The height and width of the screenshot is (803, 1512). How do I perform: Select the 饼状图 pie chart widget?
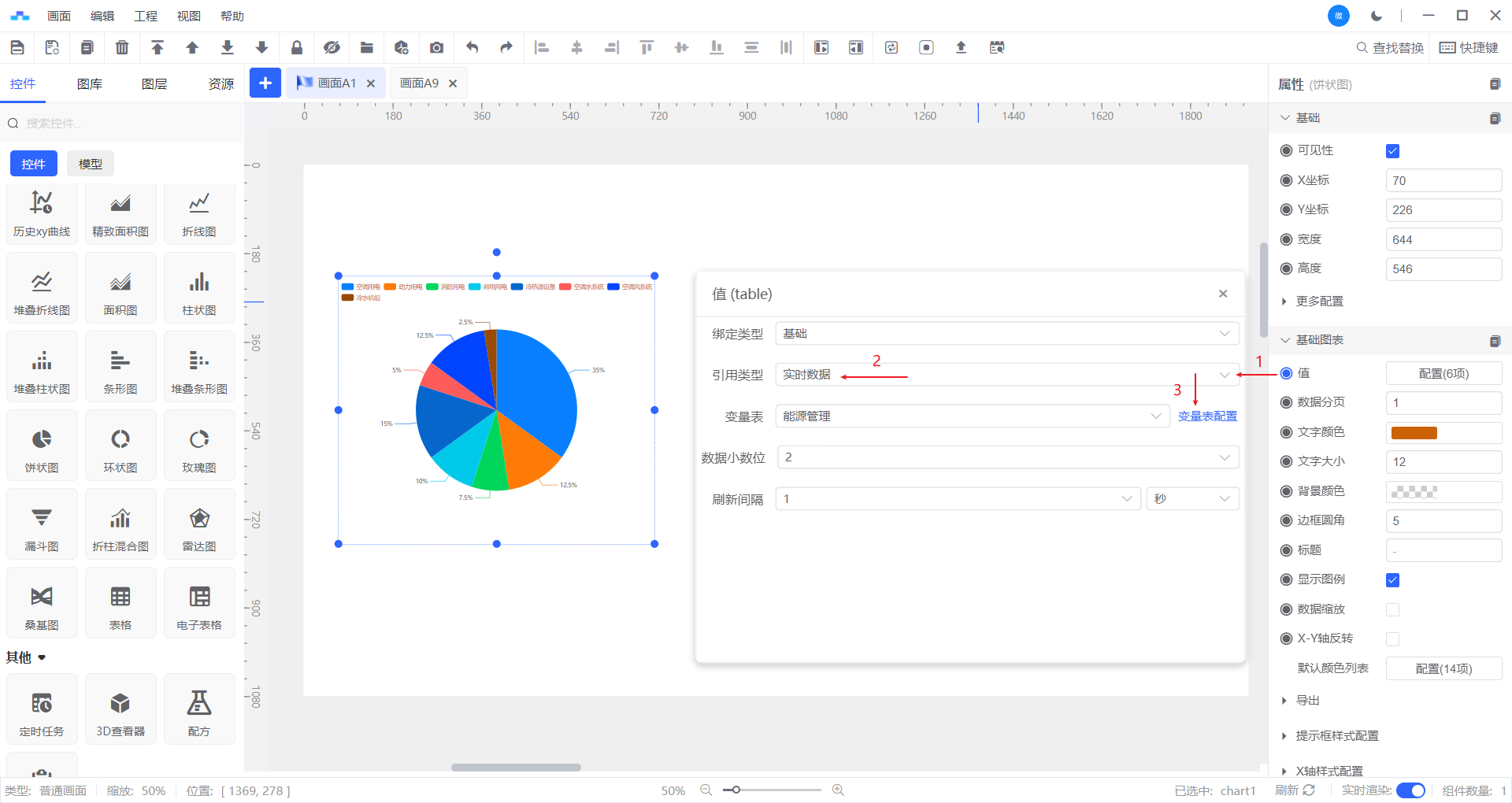point(42,446)
